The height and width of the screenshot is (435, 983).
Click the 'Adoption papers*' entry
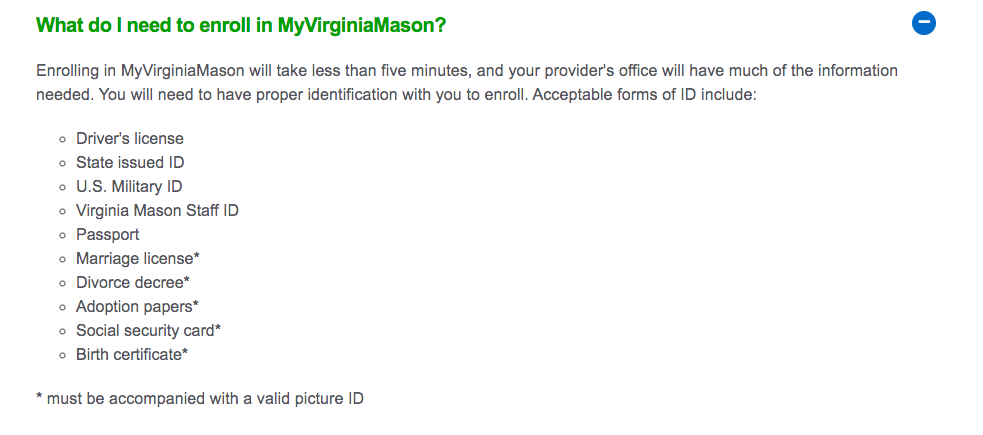click(x=137, y=307)
